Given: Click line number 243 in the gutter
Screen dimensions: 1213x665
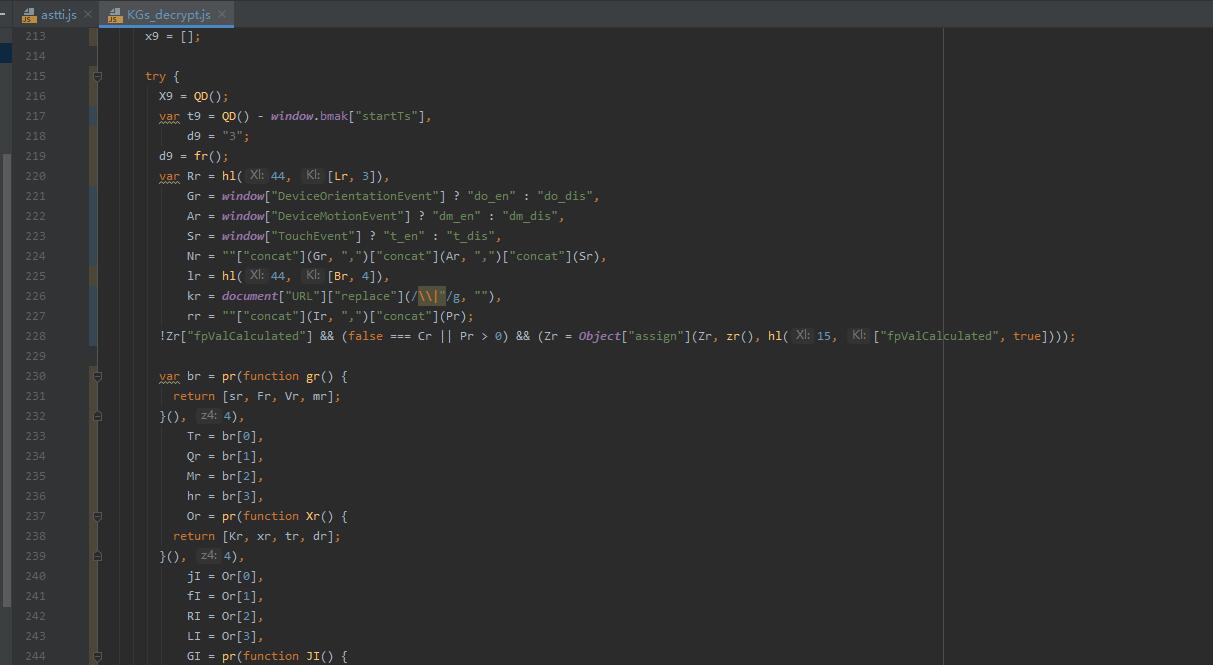Looking at the screenshot, I should coord(35,636).
